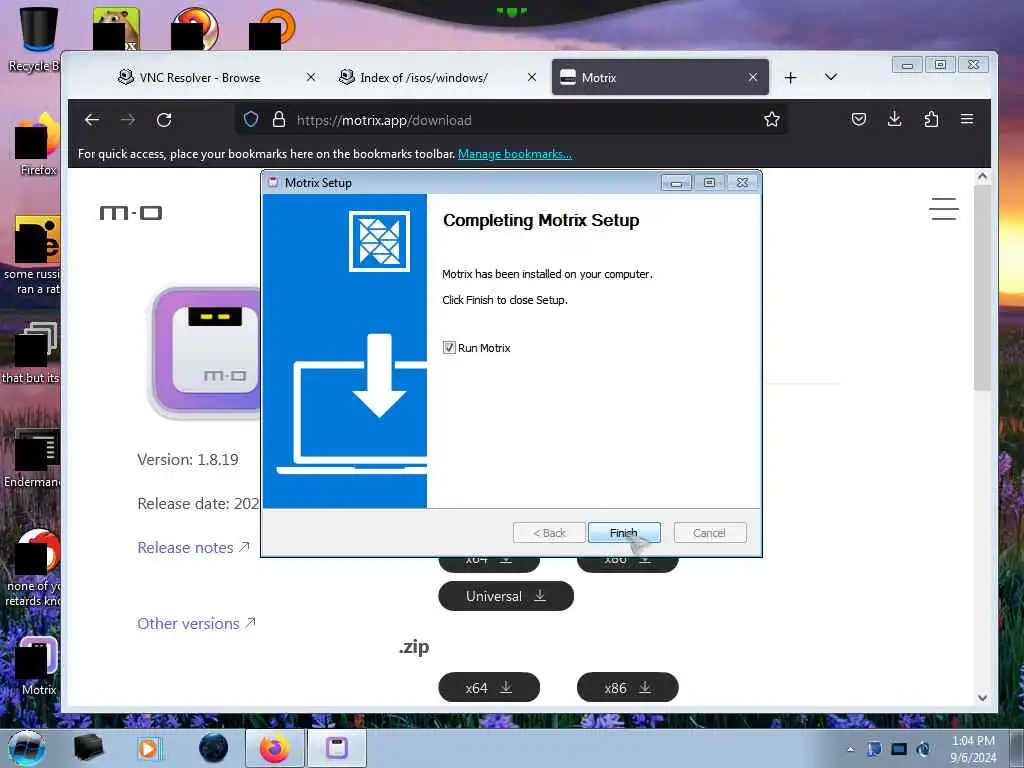
Task: Click the taskbar clock showing 1:04 PM
Action: [973, 749]
